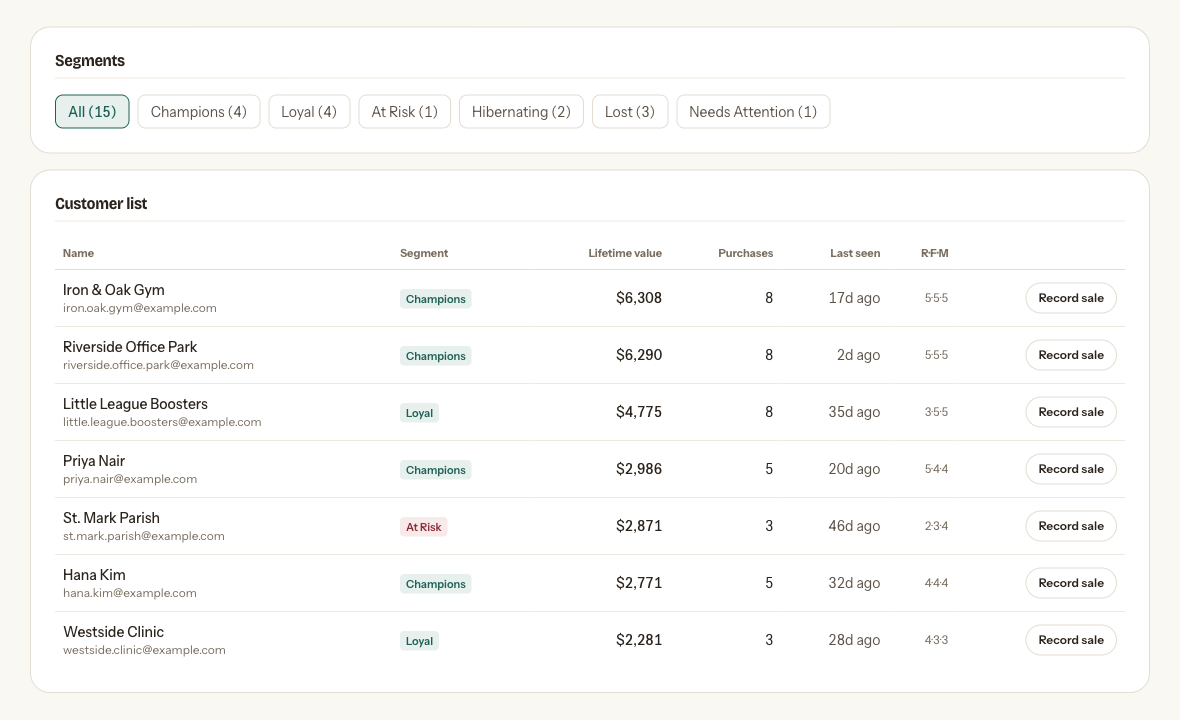Click the 46d ago last seen value
The image size is (1180, 720).
point(854,526)
